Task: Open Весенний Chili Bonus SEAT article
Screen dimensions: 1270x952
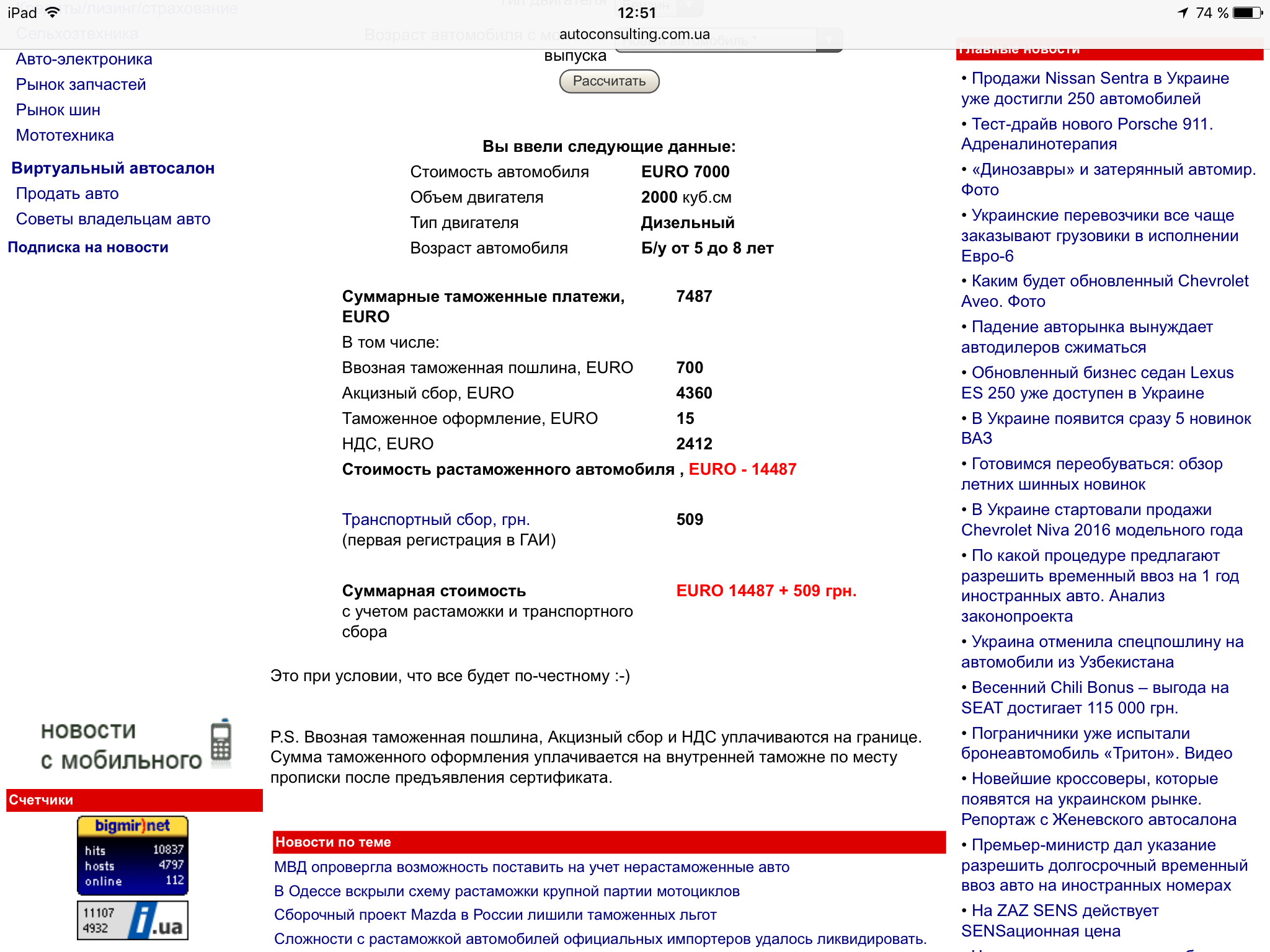Action: point(1095,698)
